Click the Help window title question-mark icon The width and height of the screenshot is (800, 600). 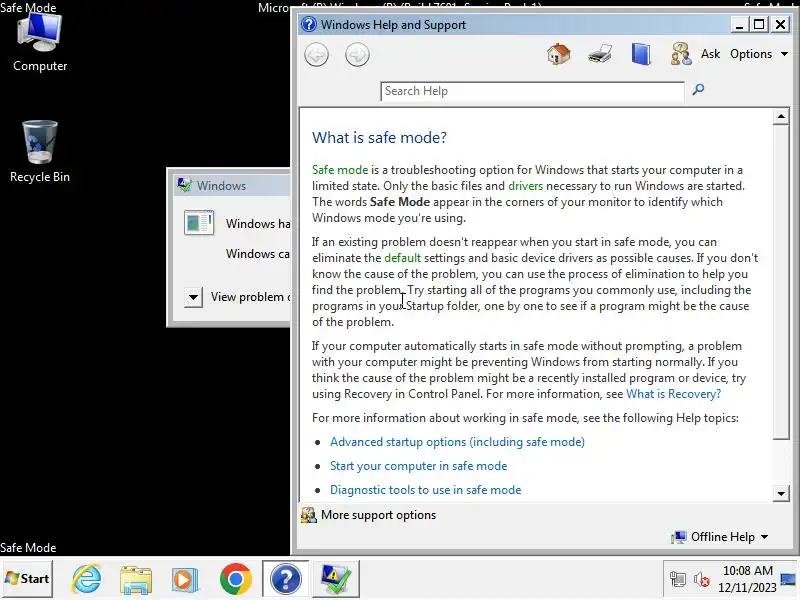pyautogui.click(x=309, y=24)
